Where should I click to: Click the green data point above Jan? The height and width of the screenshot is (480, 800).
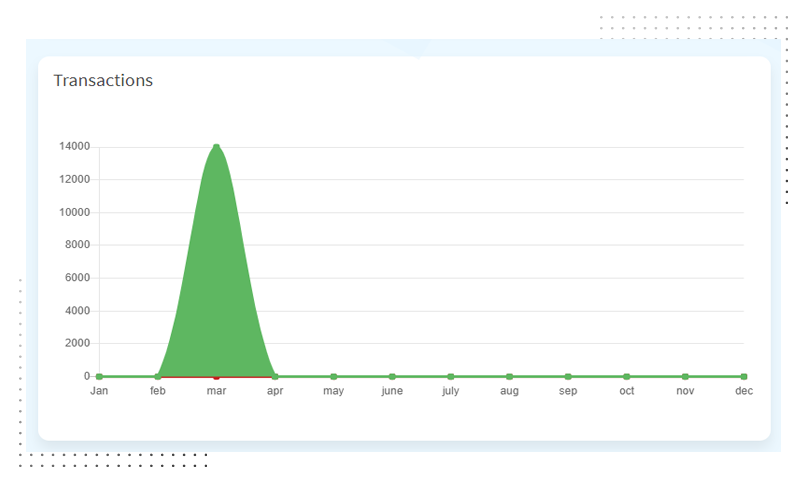[x=99, y=376]
